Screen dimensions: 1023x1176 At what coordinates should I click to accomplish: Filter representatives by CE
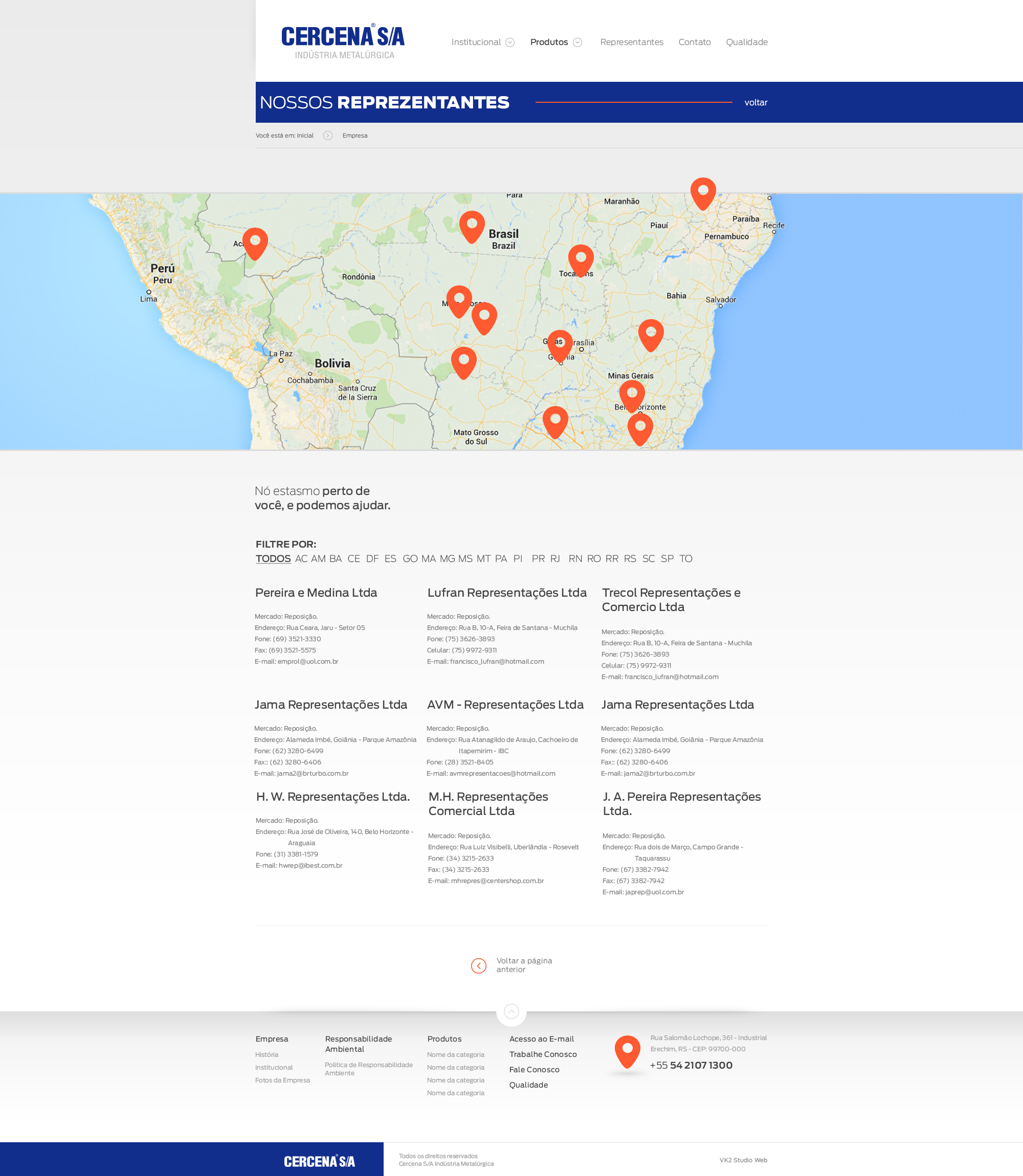click(354, 559)
